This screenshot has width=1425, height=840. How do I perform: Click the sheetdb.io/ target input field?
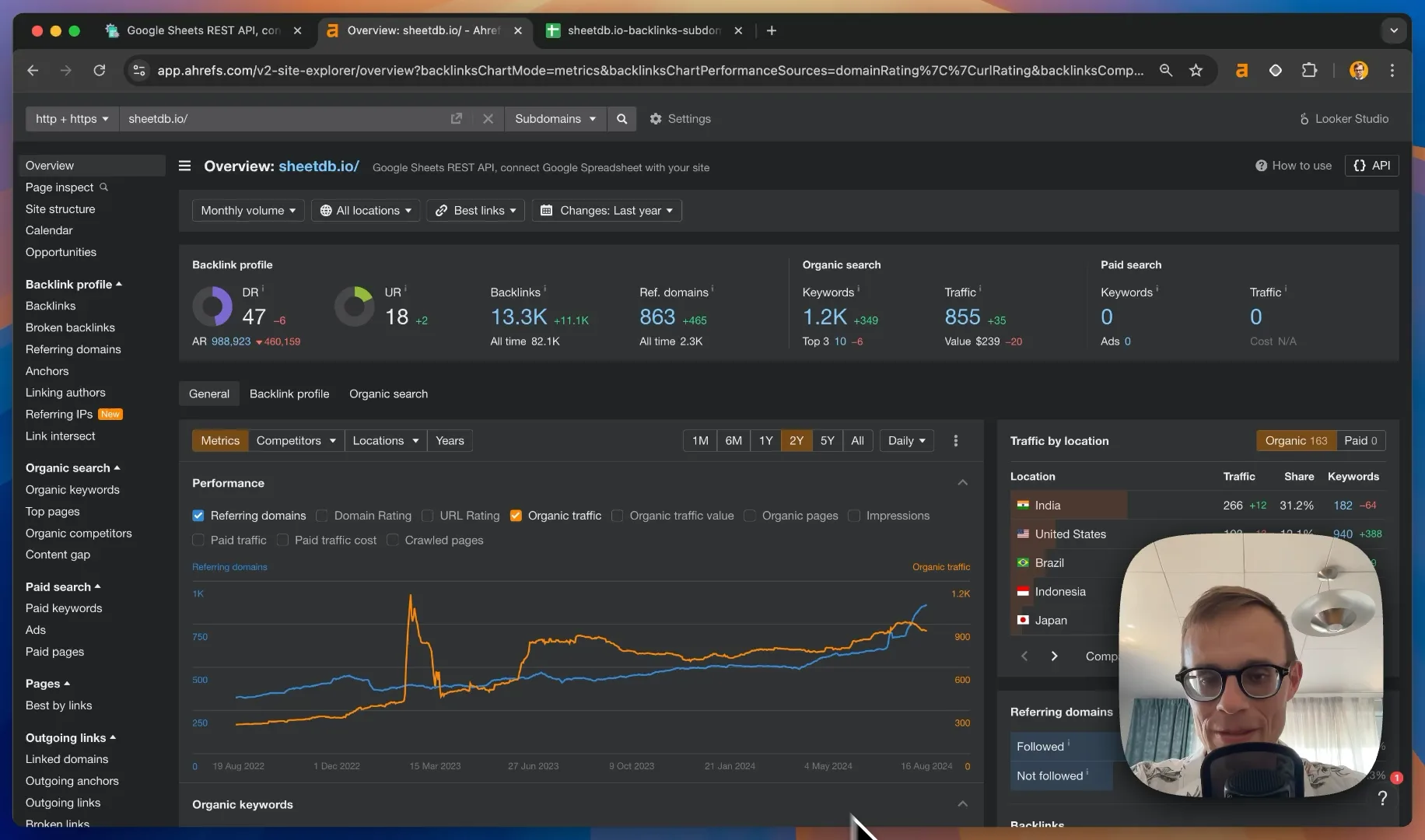click(x=284, y=119)
